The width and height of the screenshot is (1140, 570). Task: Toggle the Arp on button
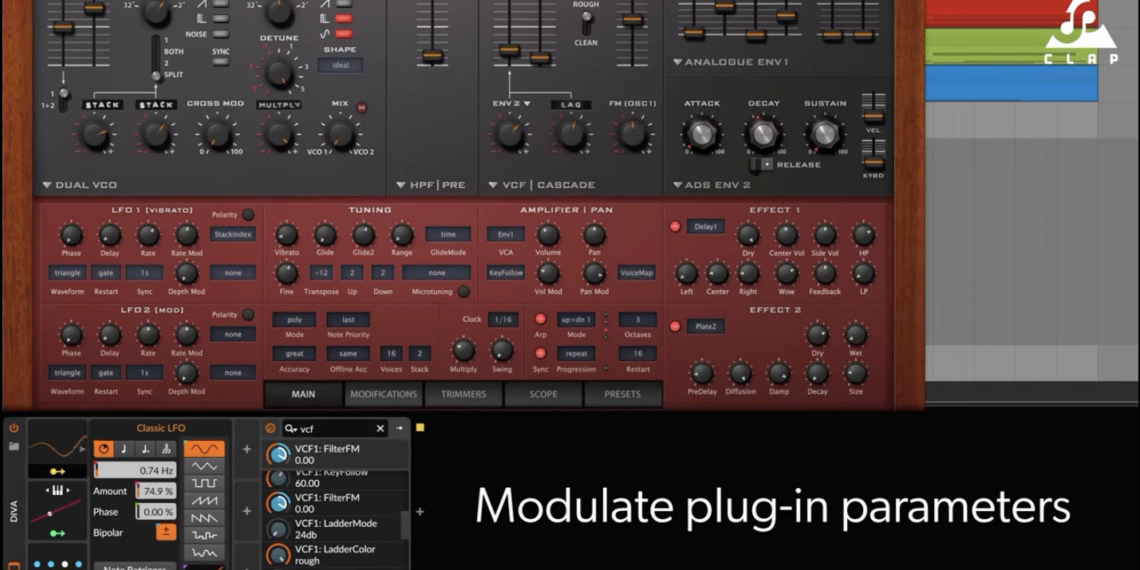tap(540, 318)
